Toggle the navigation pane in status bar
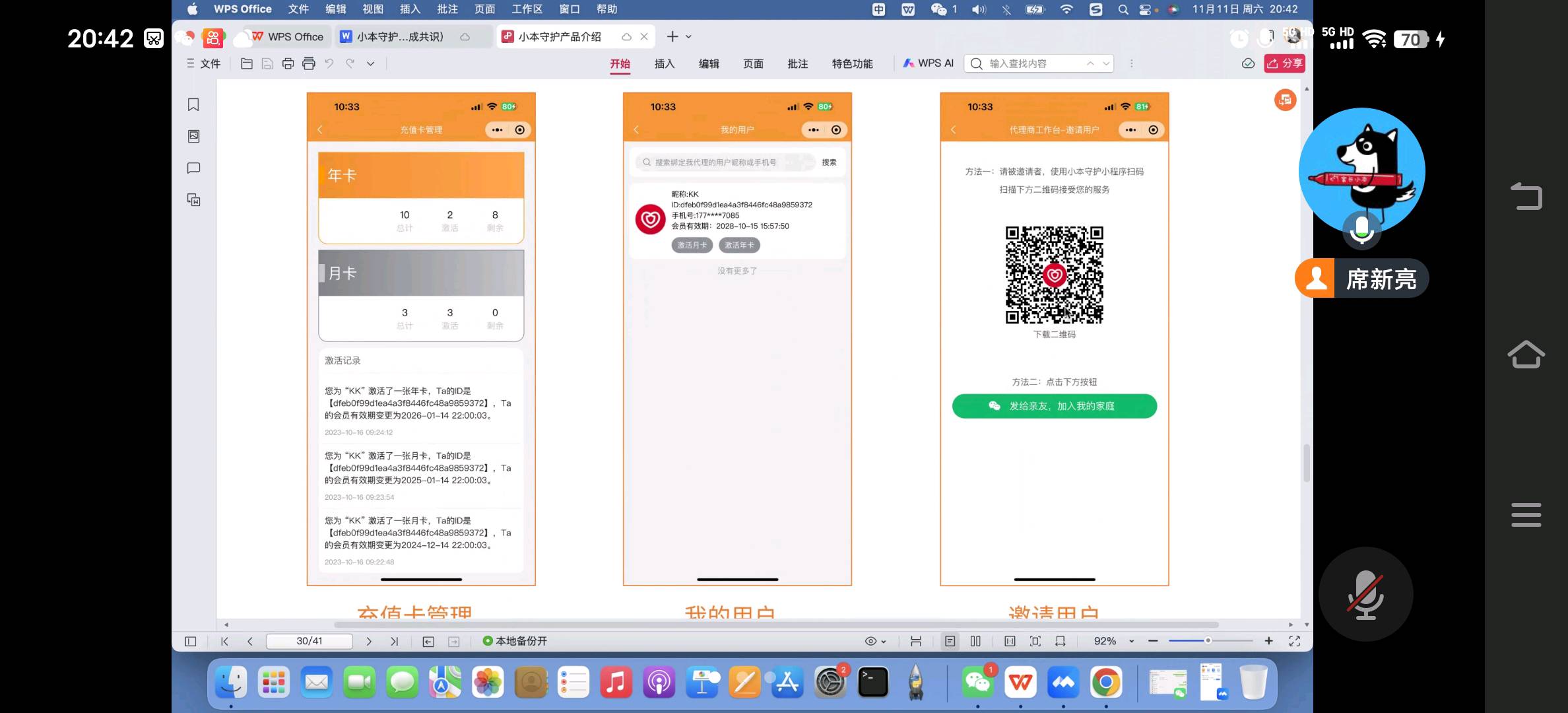Image resolution: width=1568 pixels, height=713 pixels. pos(191,641)
